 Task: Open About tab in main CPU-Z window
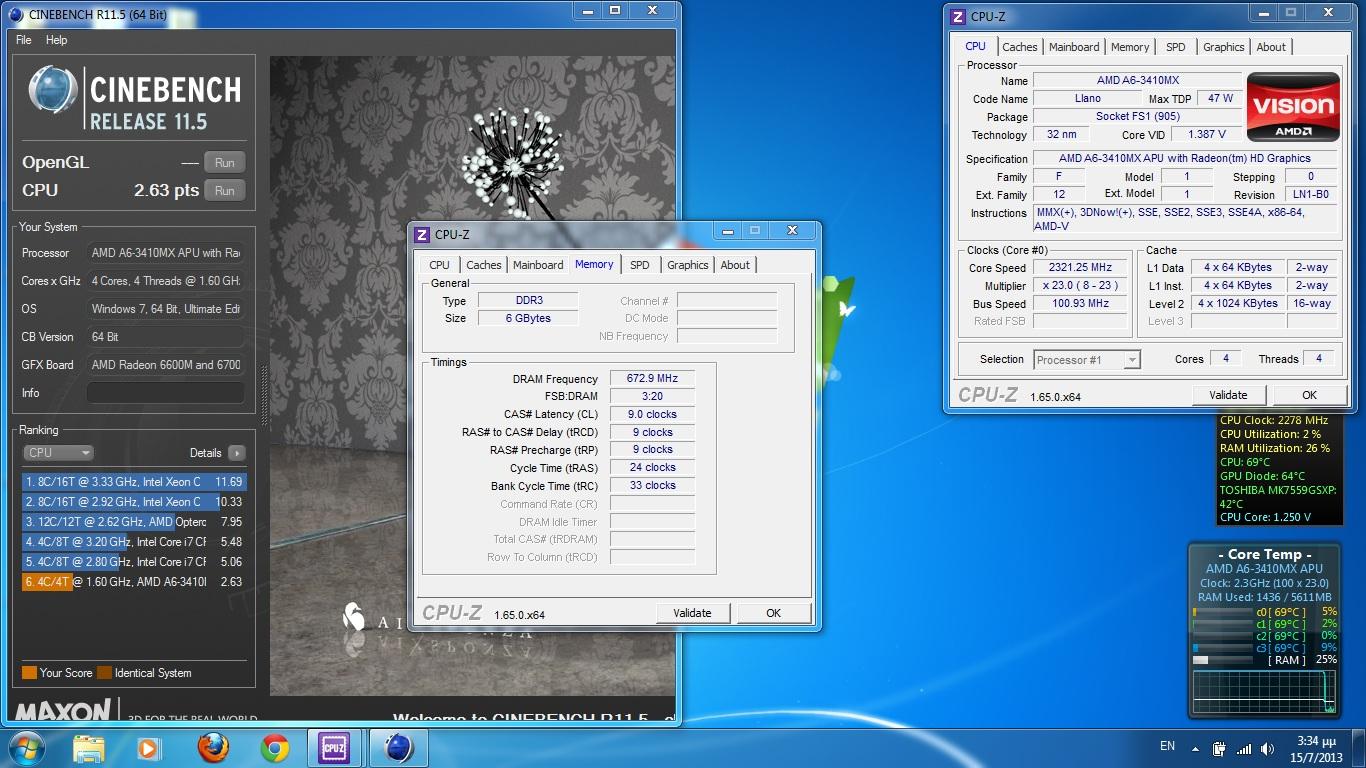coord(1271,47)
